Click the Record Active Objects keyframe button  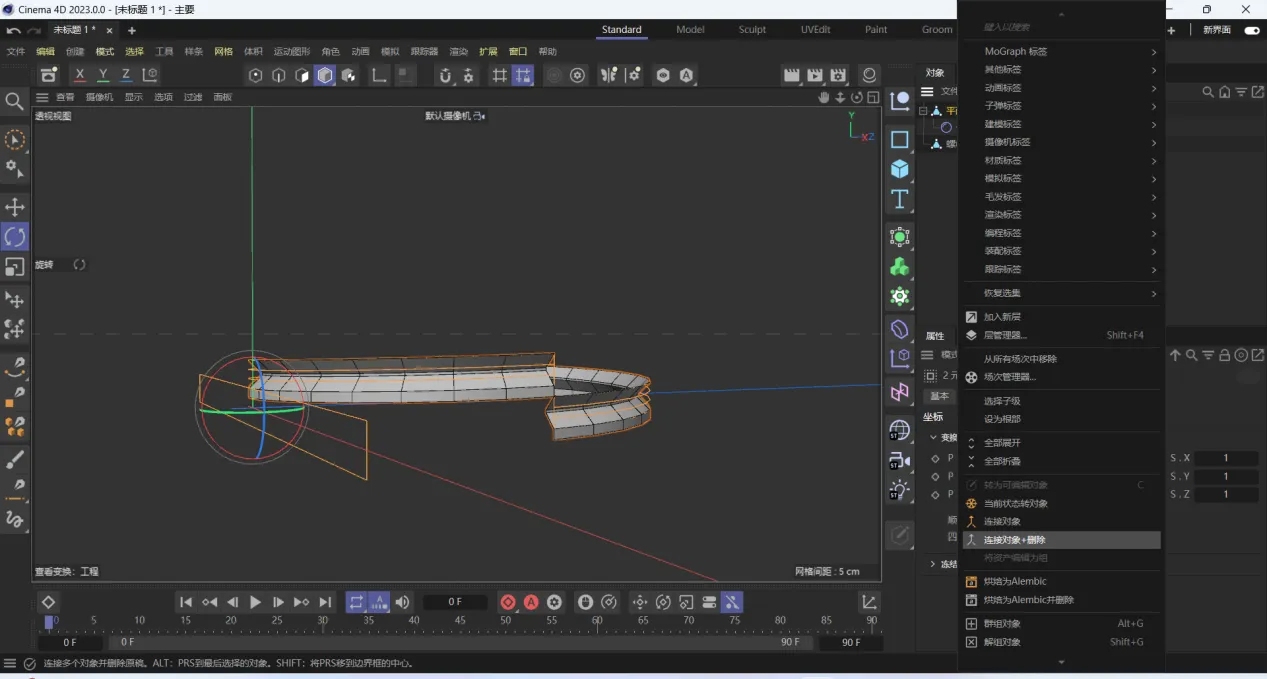508,602
